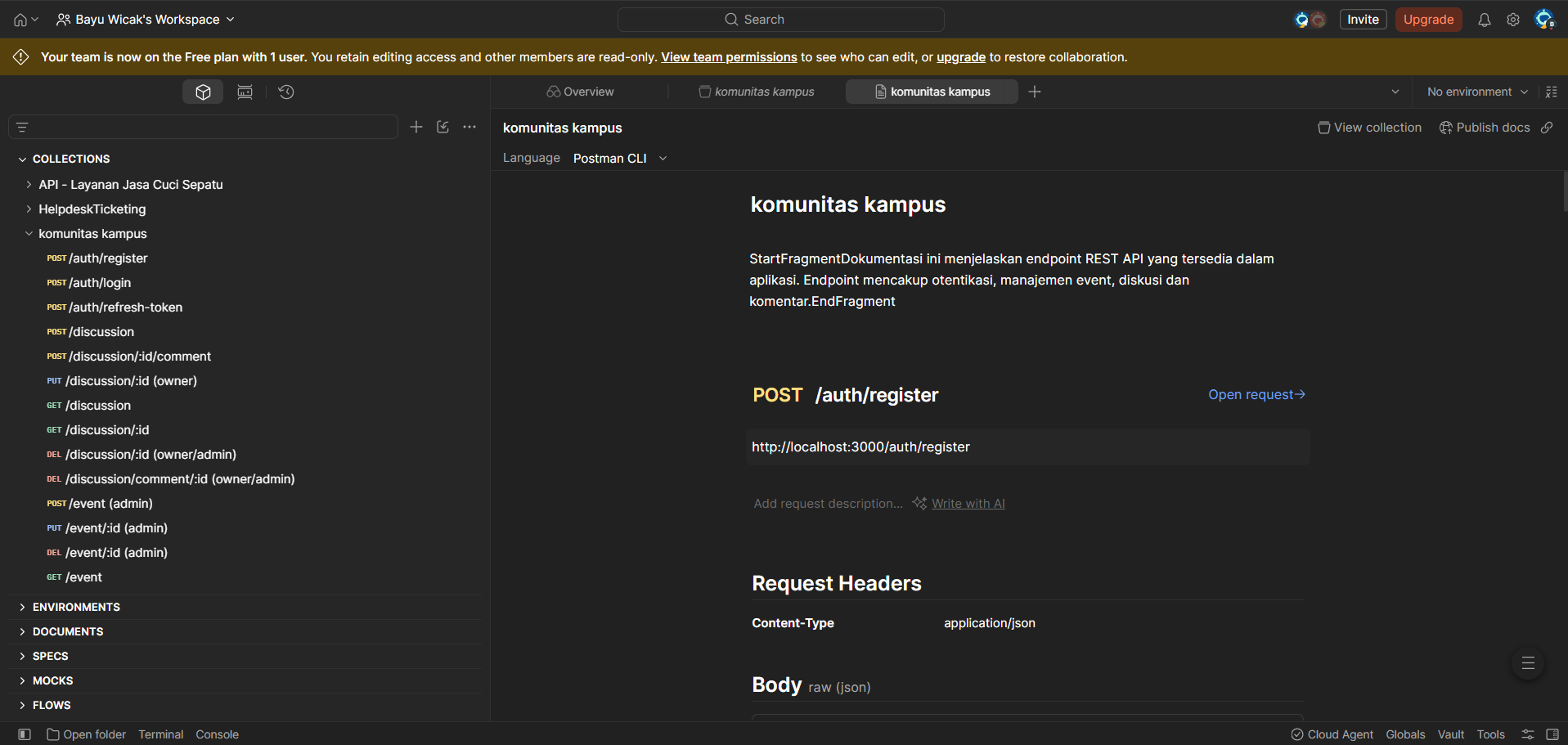
Task: Click Add request description field
Action: (x=829, y=504)
